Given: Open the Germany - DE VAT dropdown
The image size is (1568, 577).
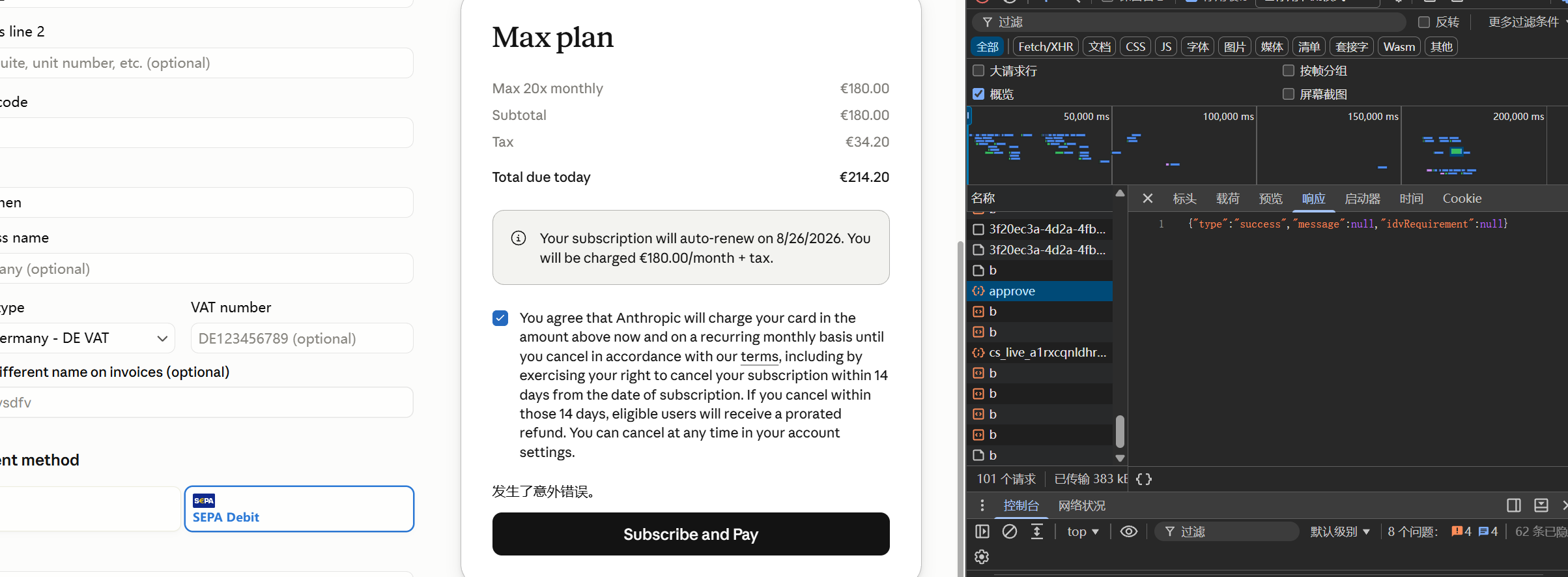Looking at the screenshot, I should [x=85, y=338].
